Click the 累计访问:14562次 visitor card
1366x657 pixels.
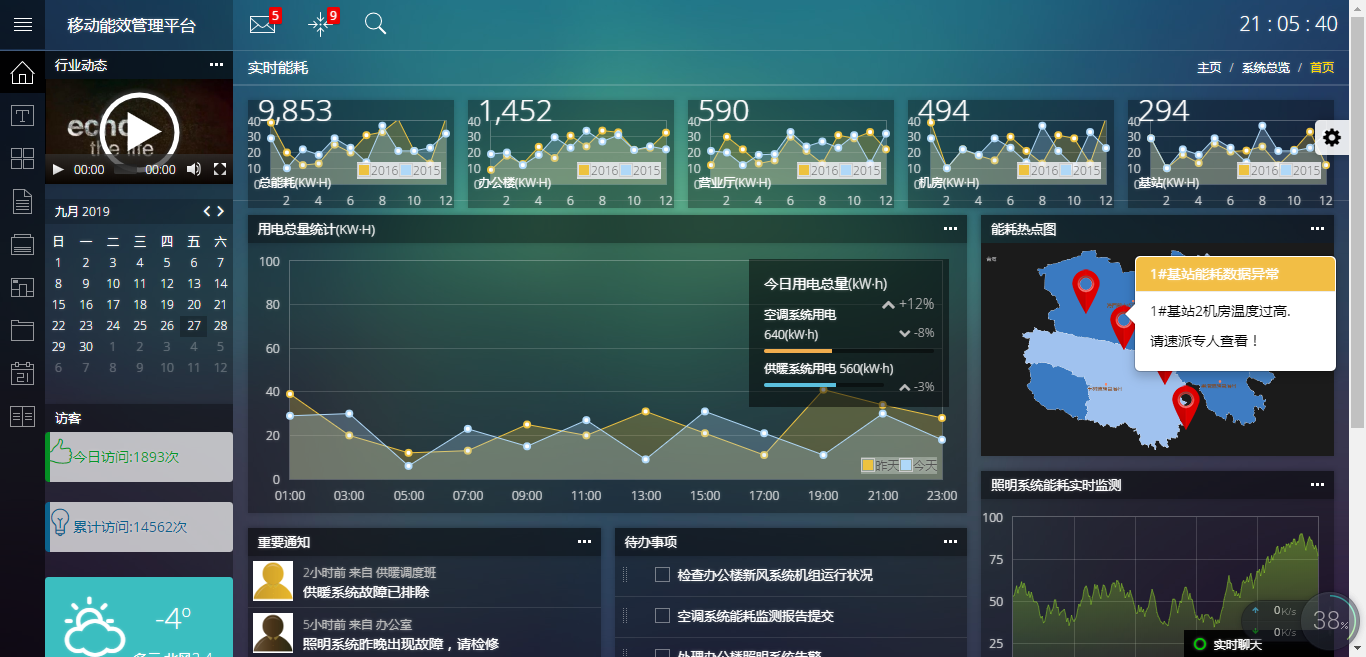tap(139, 527)
